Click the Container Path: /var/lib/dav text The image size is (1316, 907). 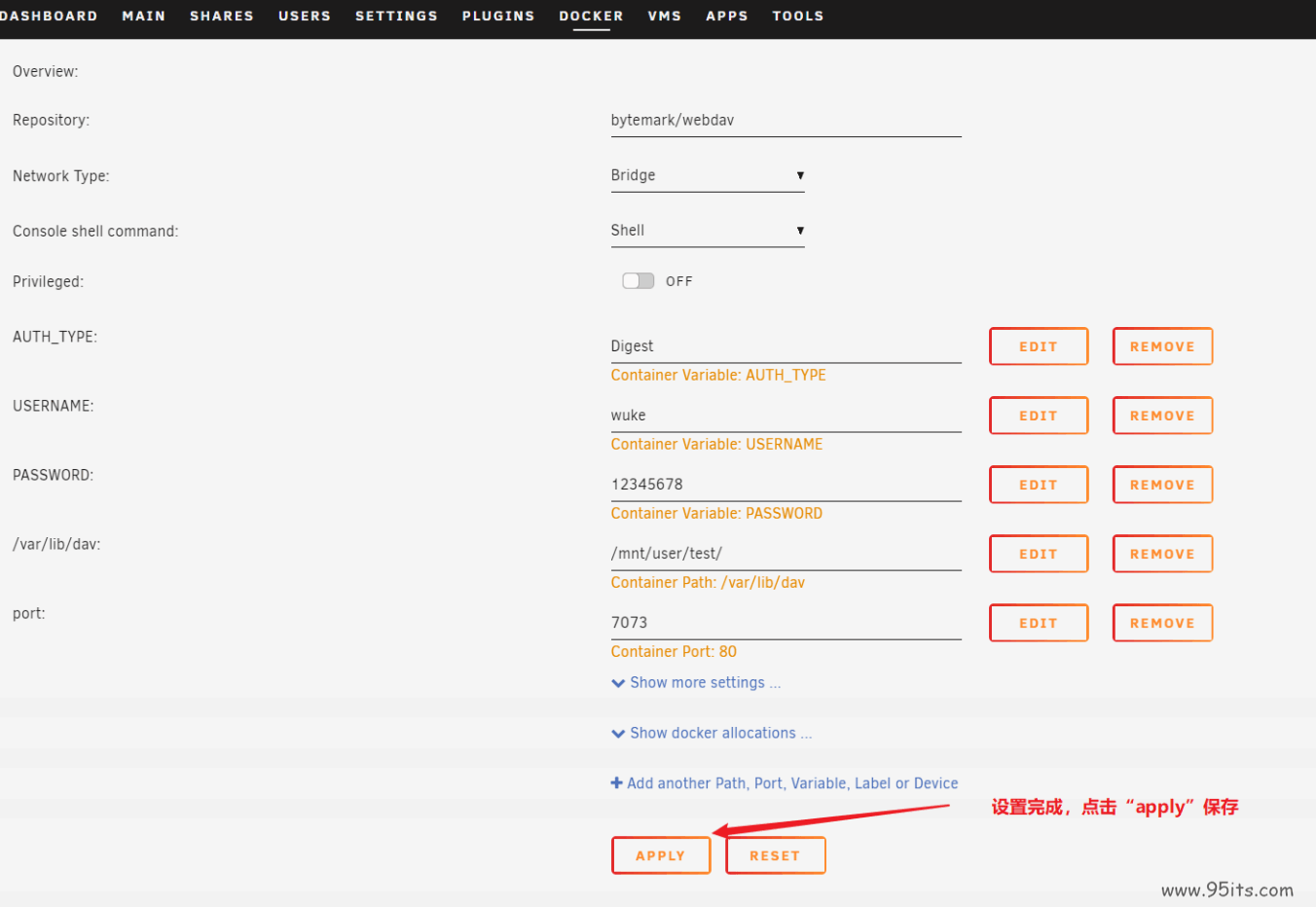tap(708, 583)
